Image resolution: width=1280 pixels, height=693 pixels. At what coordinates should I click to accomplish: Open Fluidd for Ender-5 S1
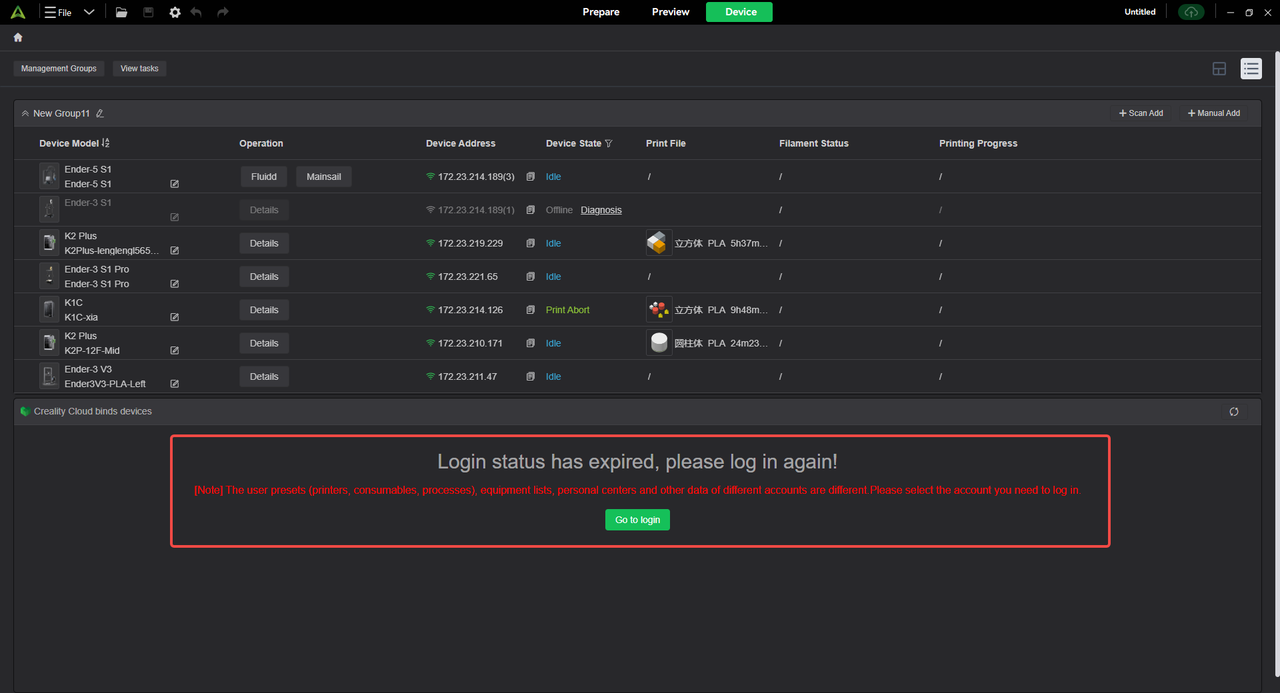[x=264, y=176]
